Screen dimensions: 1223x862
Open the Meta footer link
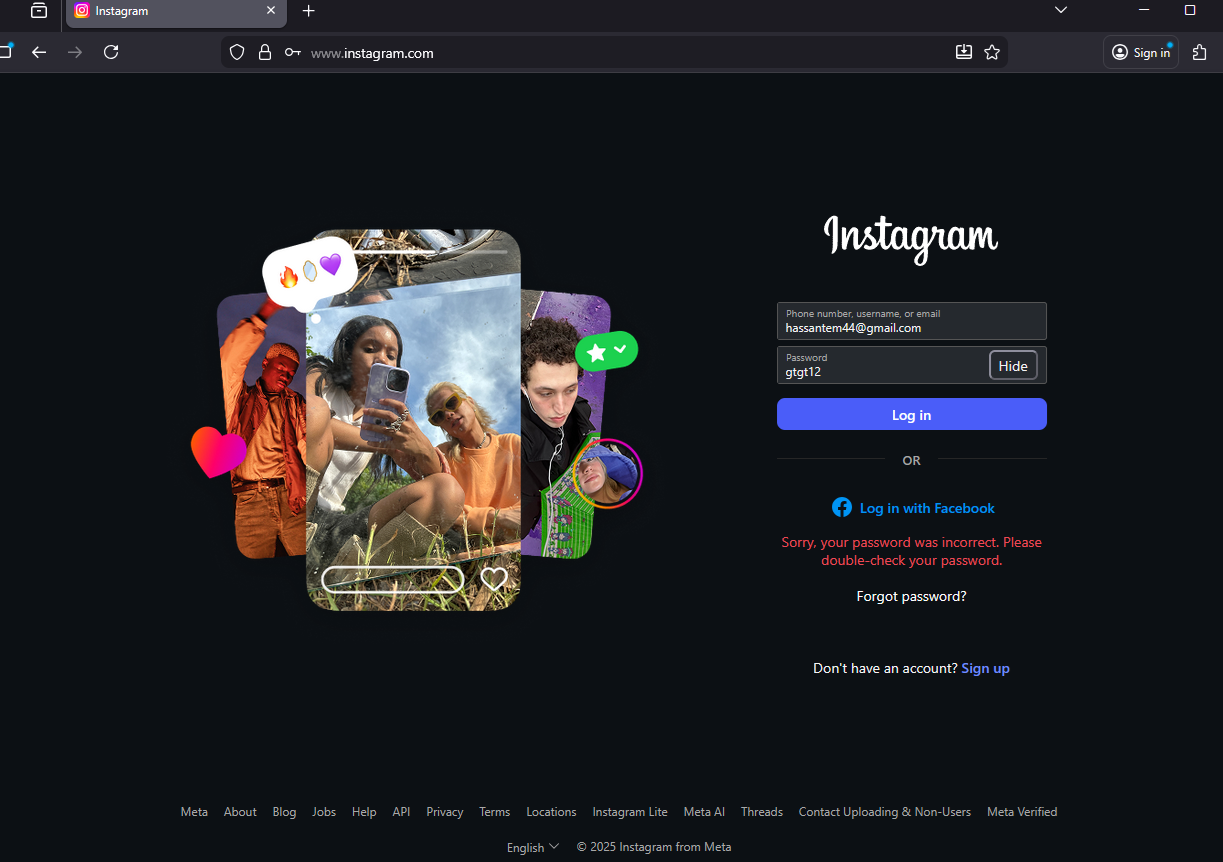coord(194,812)
